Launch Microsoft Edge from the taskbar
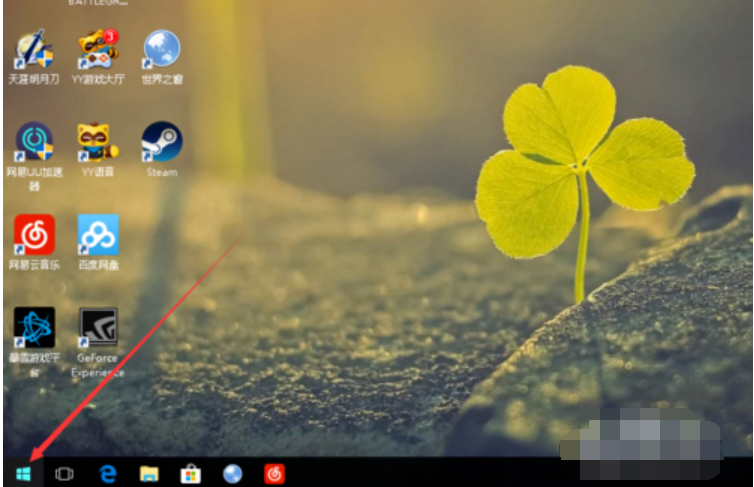This screenshot has width=754, height=487. (x=107, y=473)
